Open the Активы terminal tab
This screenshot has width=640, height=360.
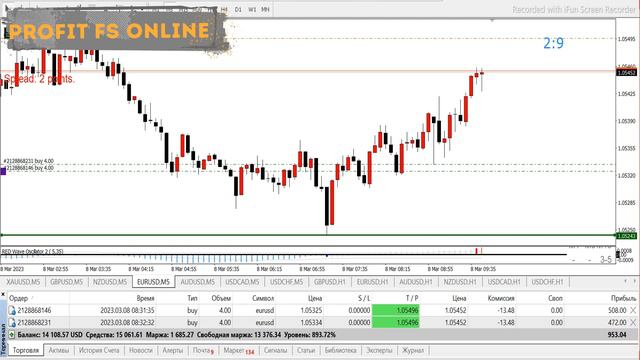click(x=59, y=350)
